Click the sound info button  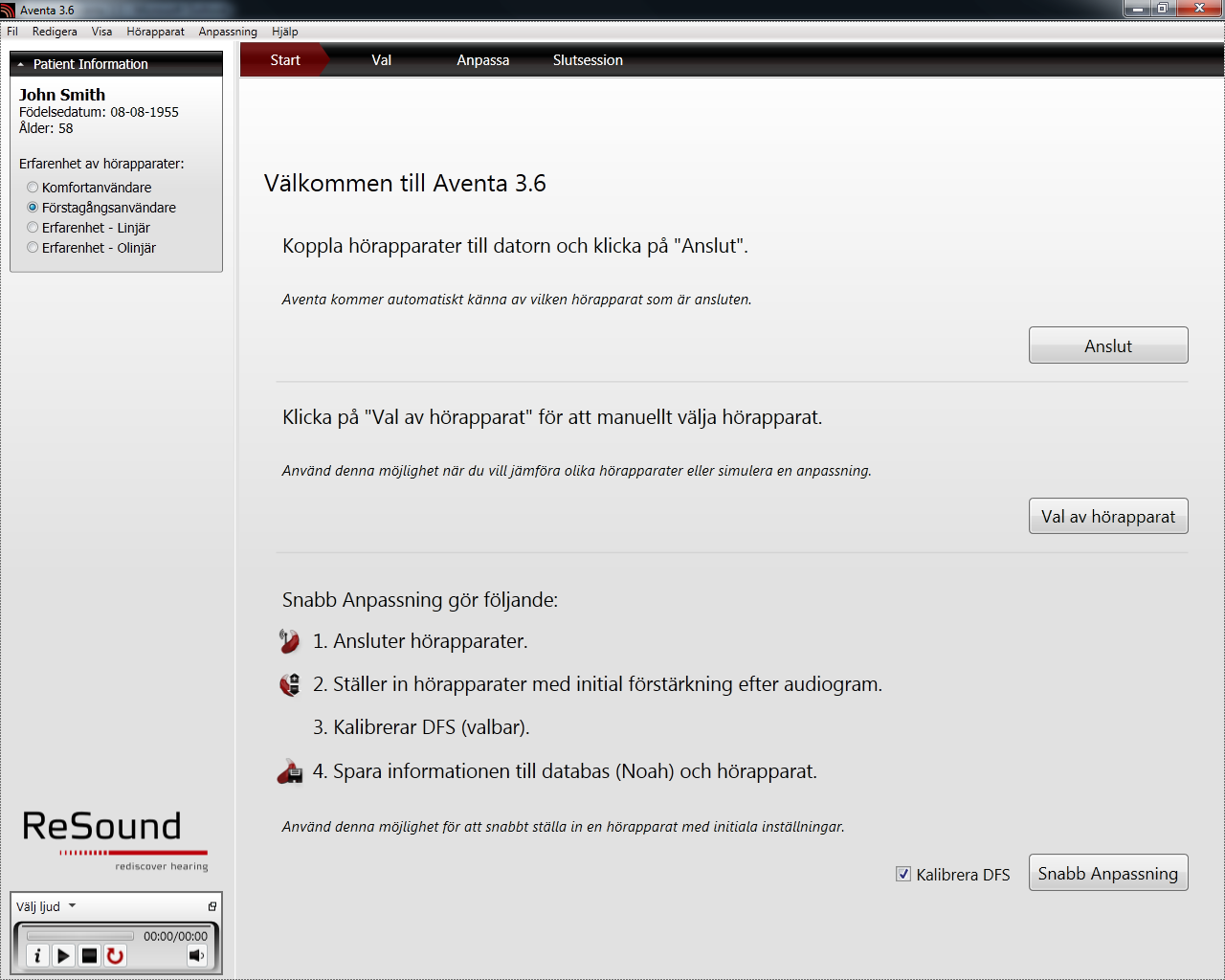tap(37, 955)
